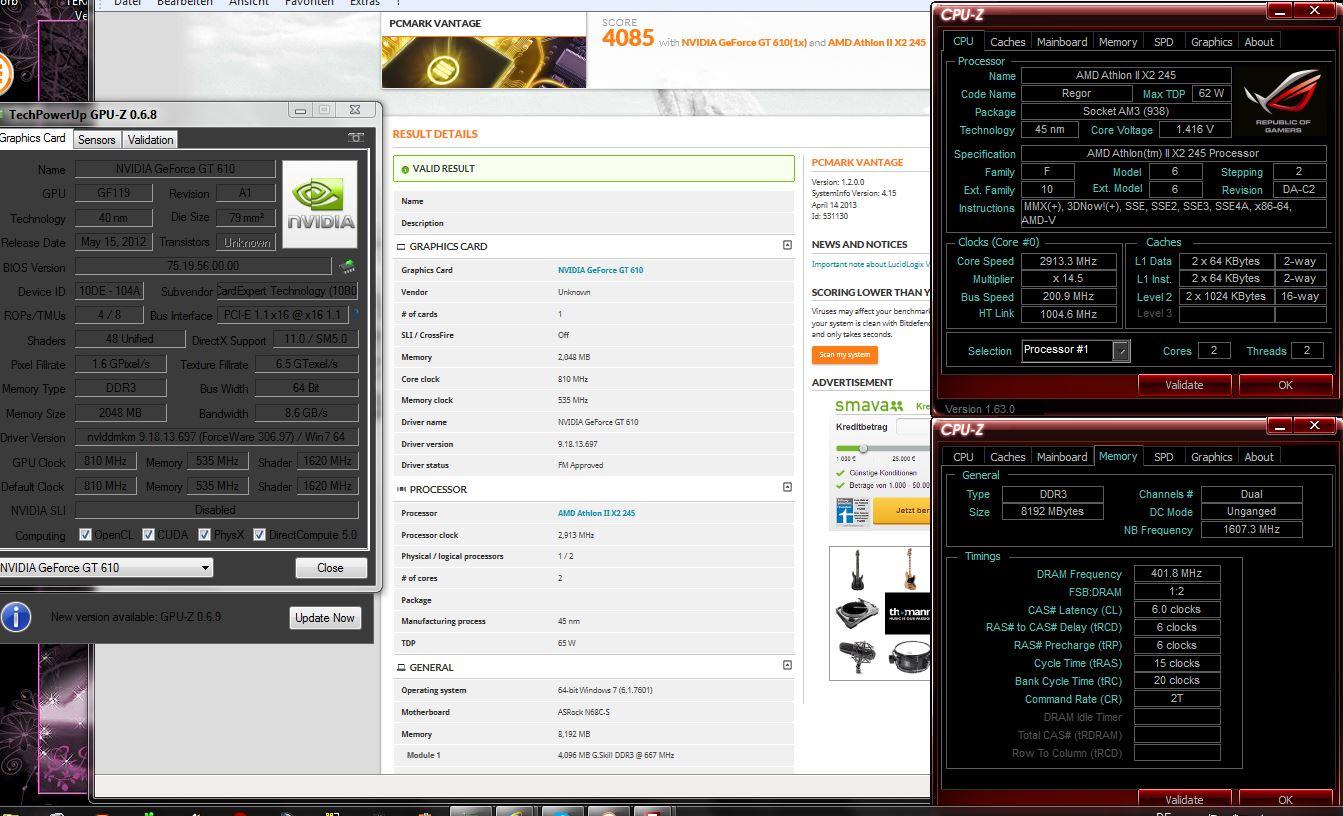This screenshot has height=816, width=1343.
Task: Click Validate in the CPU-Z memory window
Action: coord(1184,799)
